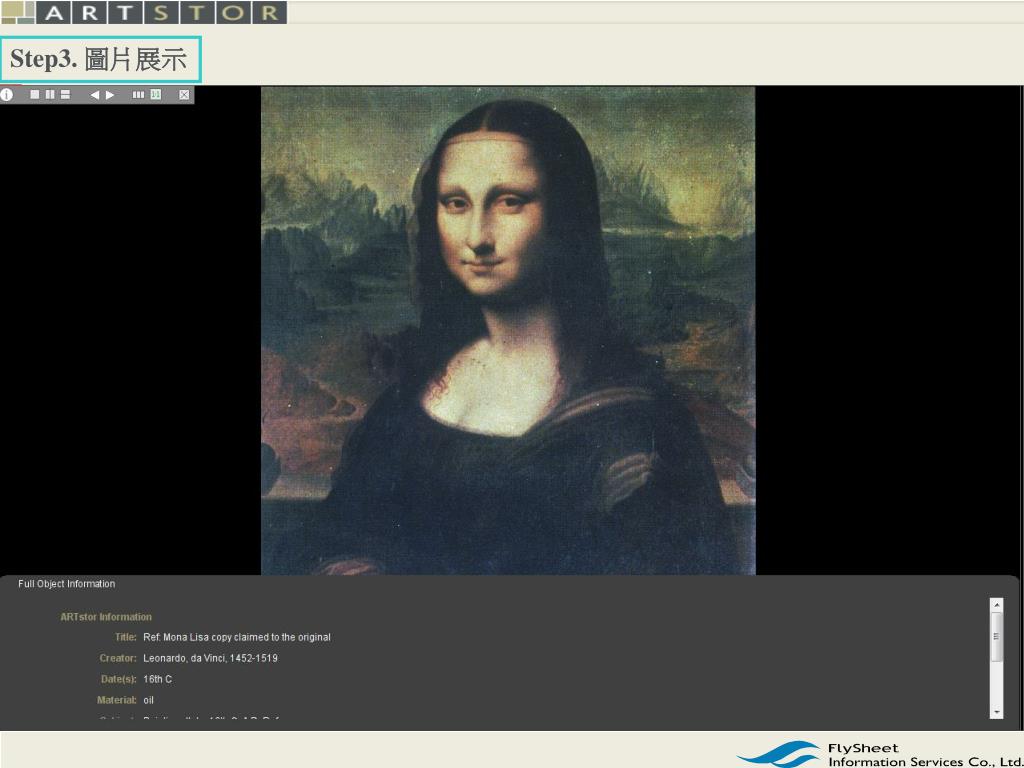The height and width of the screenshot is (768, 1024).
Task: Click title text 'Ref: Mona Lisa copy claimed to the original'
Action: coord(237,637)
